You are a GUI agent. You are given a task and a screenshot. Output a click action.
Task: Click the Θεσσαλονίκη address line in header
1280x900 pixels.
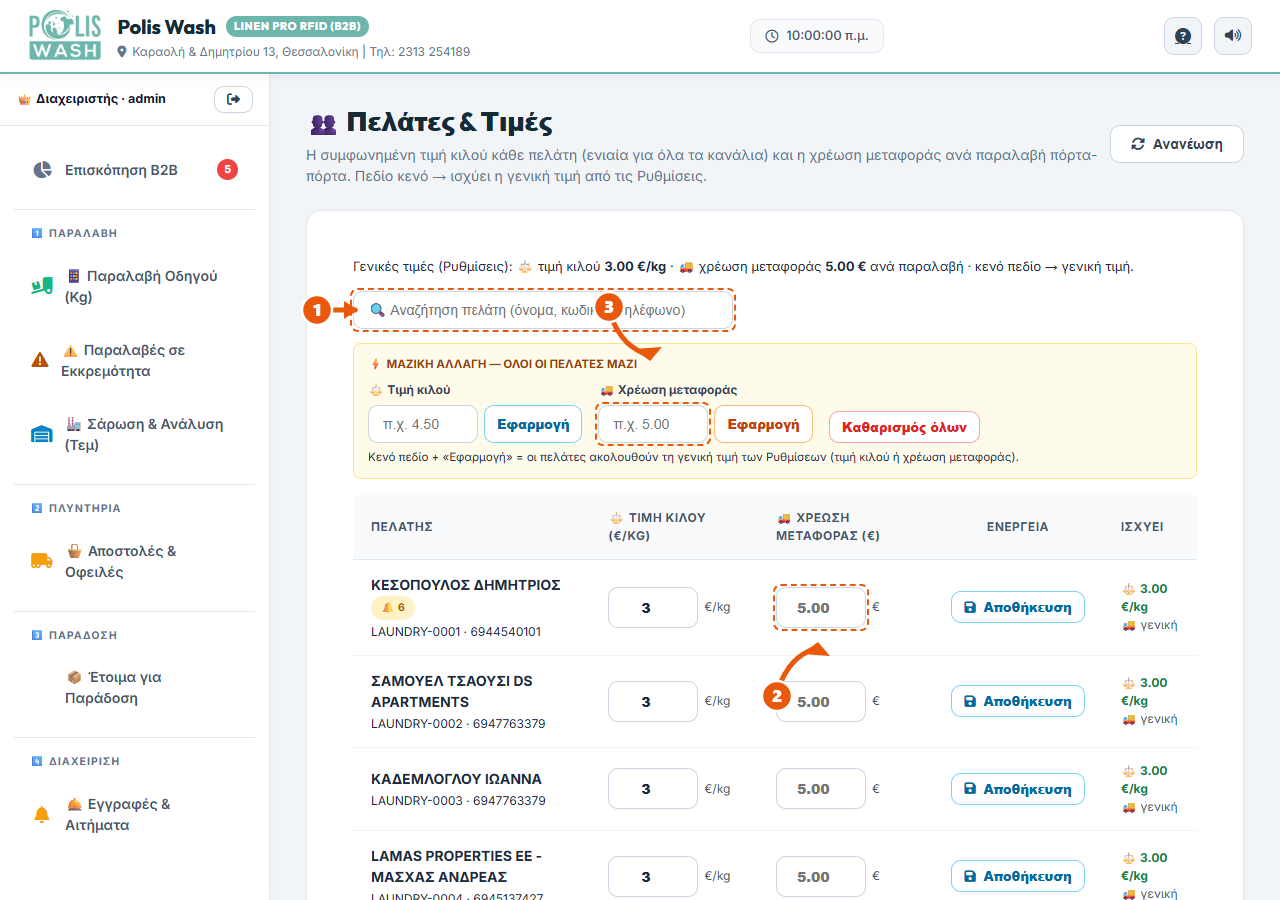point(294,51)
